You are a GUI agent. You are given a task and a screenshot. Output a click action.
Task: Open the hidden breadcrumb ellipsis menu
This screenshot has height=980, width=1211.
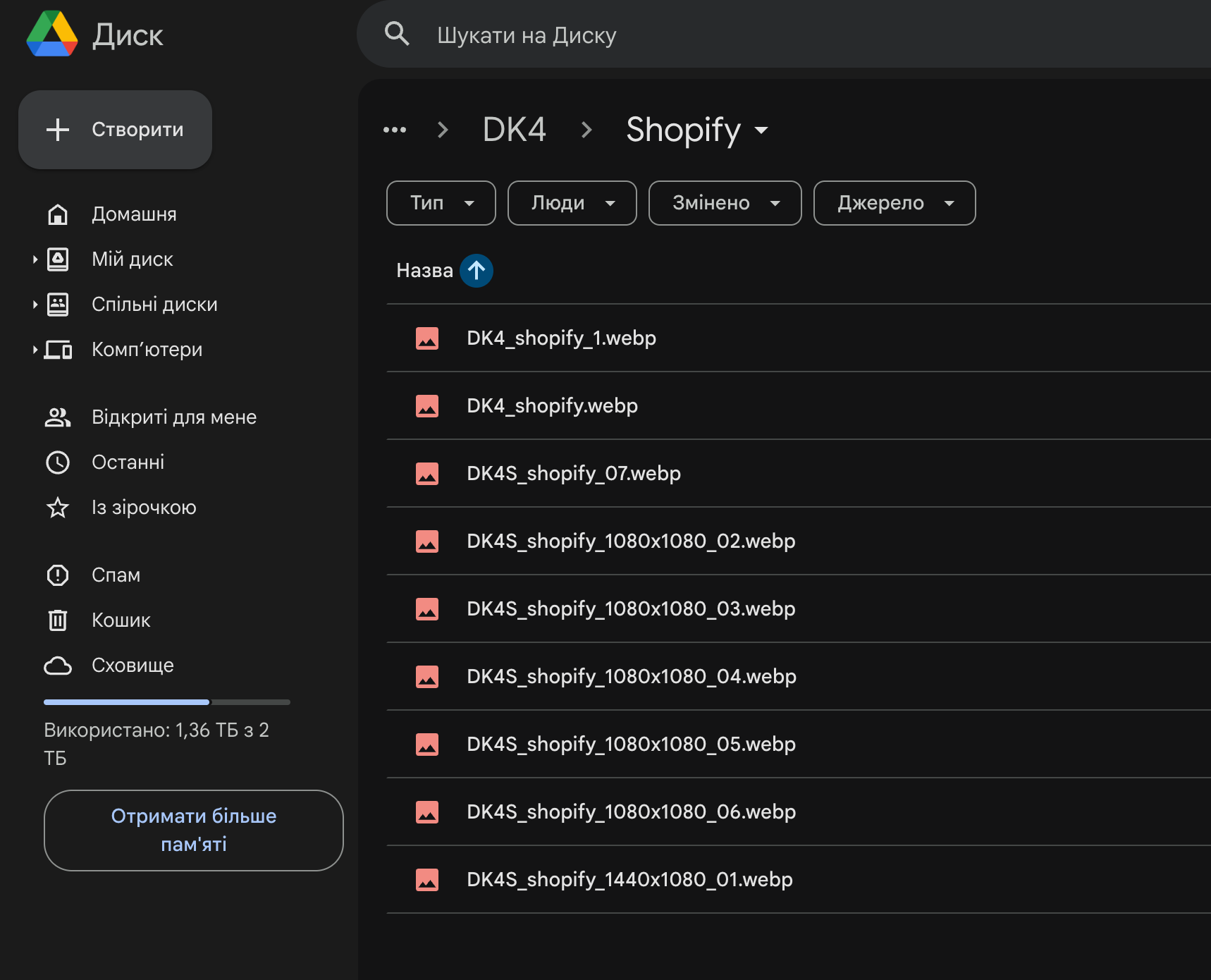pos(395,129)
